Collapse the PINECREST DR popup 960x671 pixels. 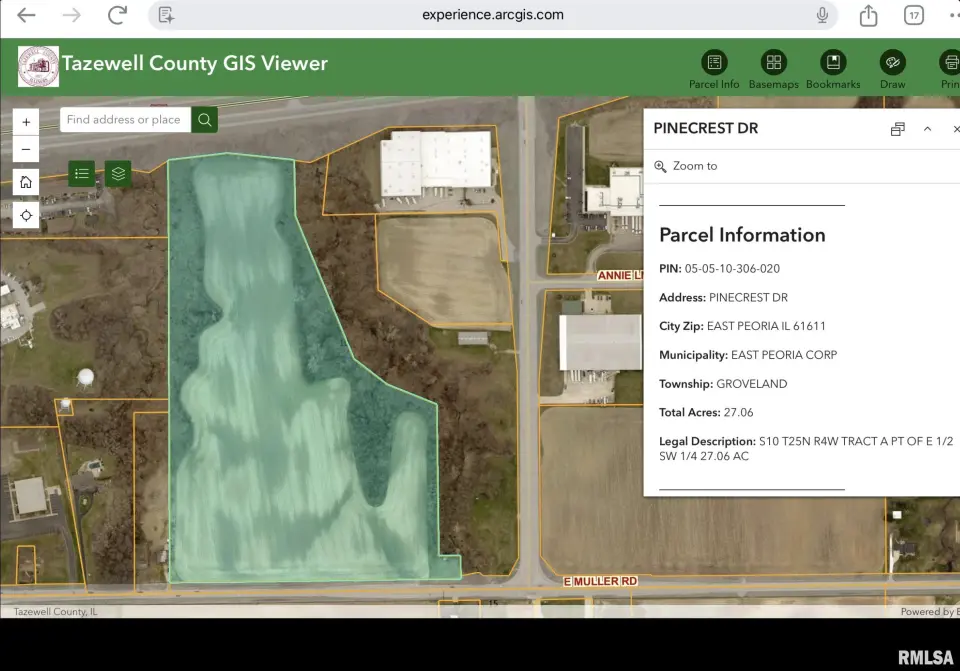pos(927,129)
